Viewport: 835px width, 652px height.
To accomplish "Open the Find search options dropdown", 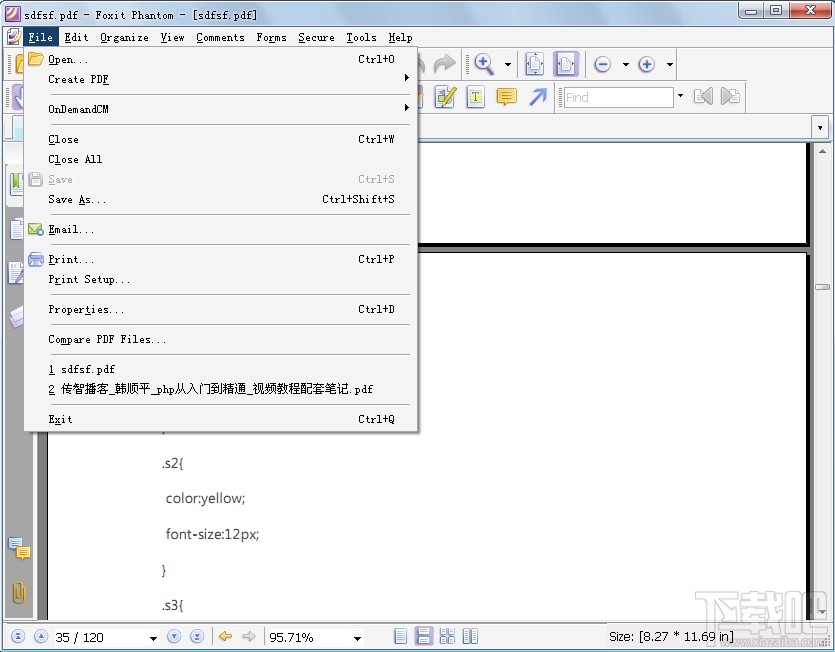I will [x=680, y=97].
